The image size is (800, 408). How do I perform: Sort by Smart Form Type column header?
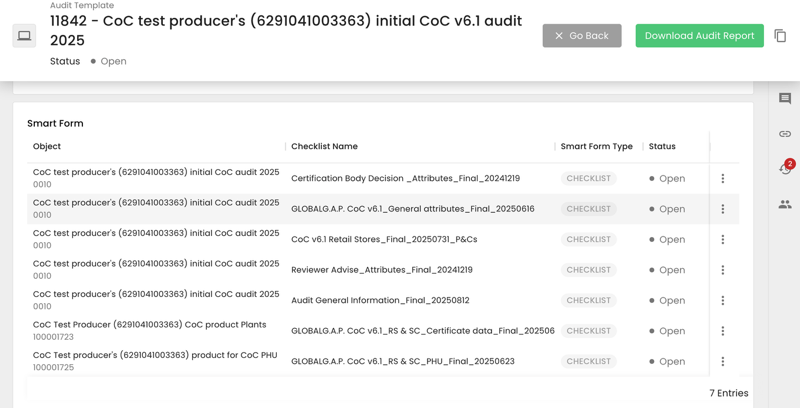click(x=596, y=147)
